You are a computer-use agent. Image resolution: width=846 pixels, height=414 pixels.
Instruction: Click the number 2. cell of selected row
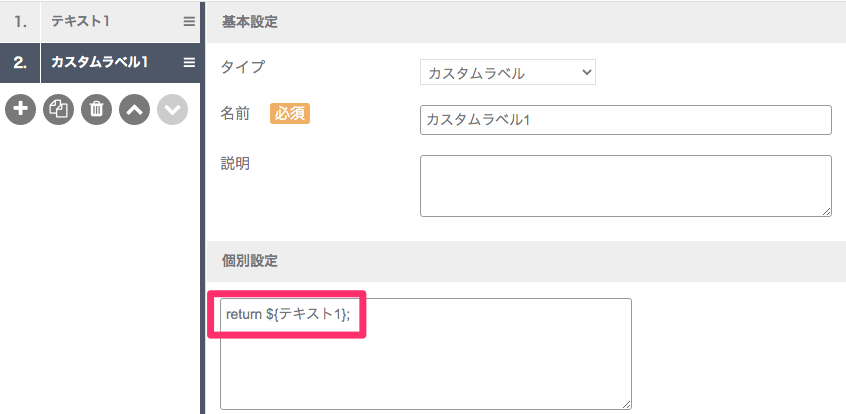point(20,63)
